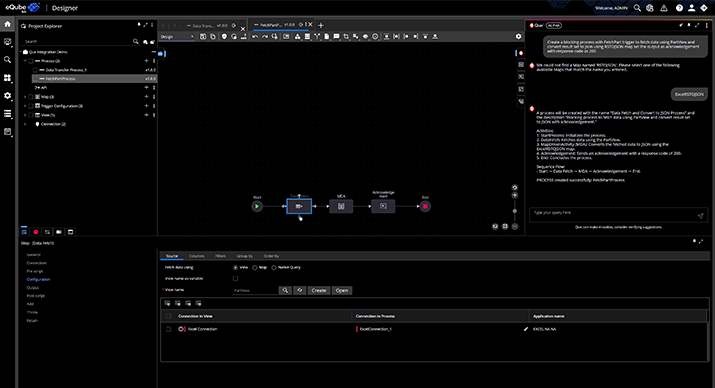Open the Source tab
The height and width of the screenshot is (388, 715).
click(171, 256)
